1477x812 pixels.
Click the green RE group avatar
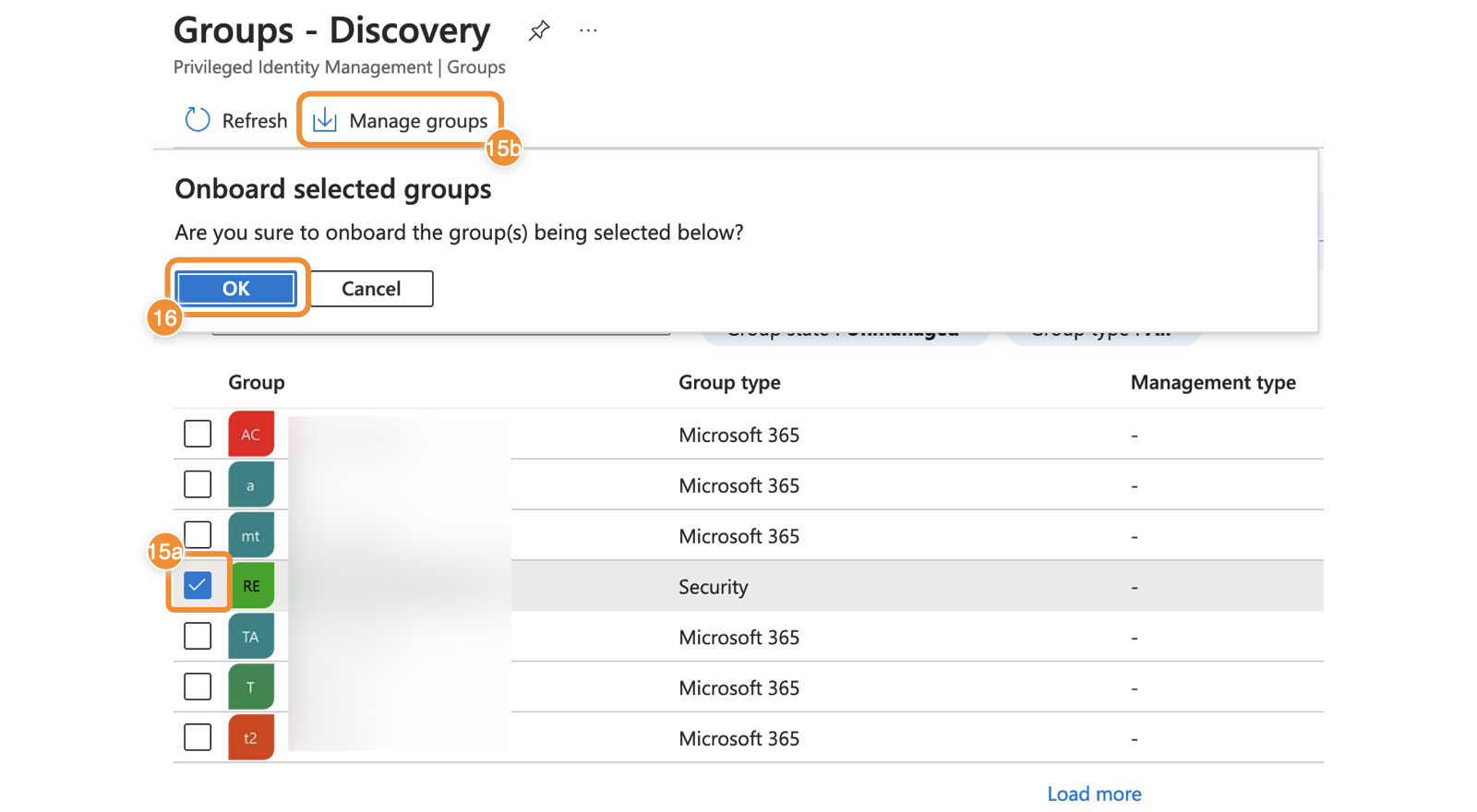(252, 586)
